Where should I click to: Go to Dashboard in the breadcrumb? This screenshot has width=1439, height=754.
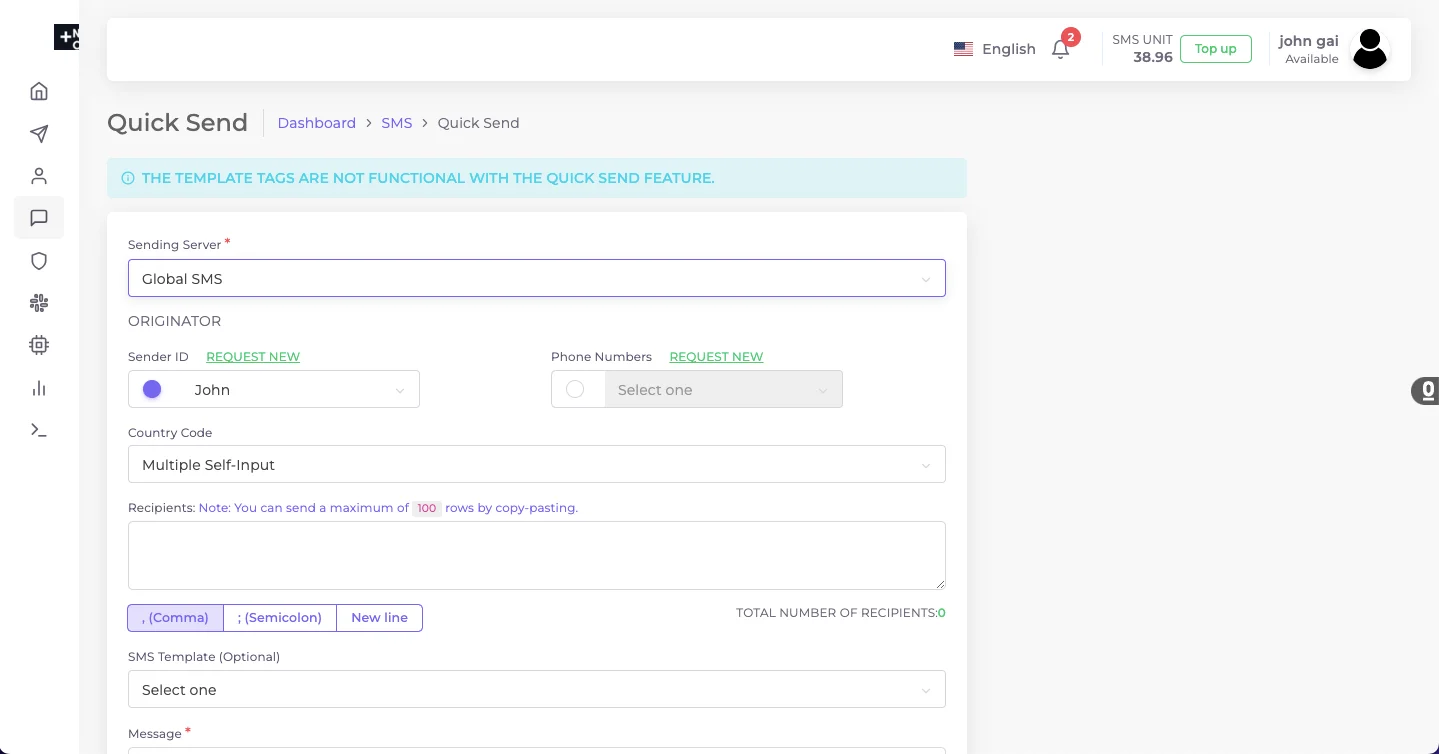(x=317, y=123)
